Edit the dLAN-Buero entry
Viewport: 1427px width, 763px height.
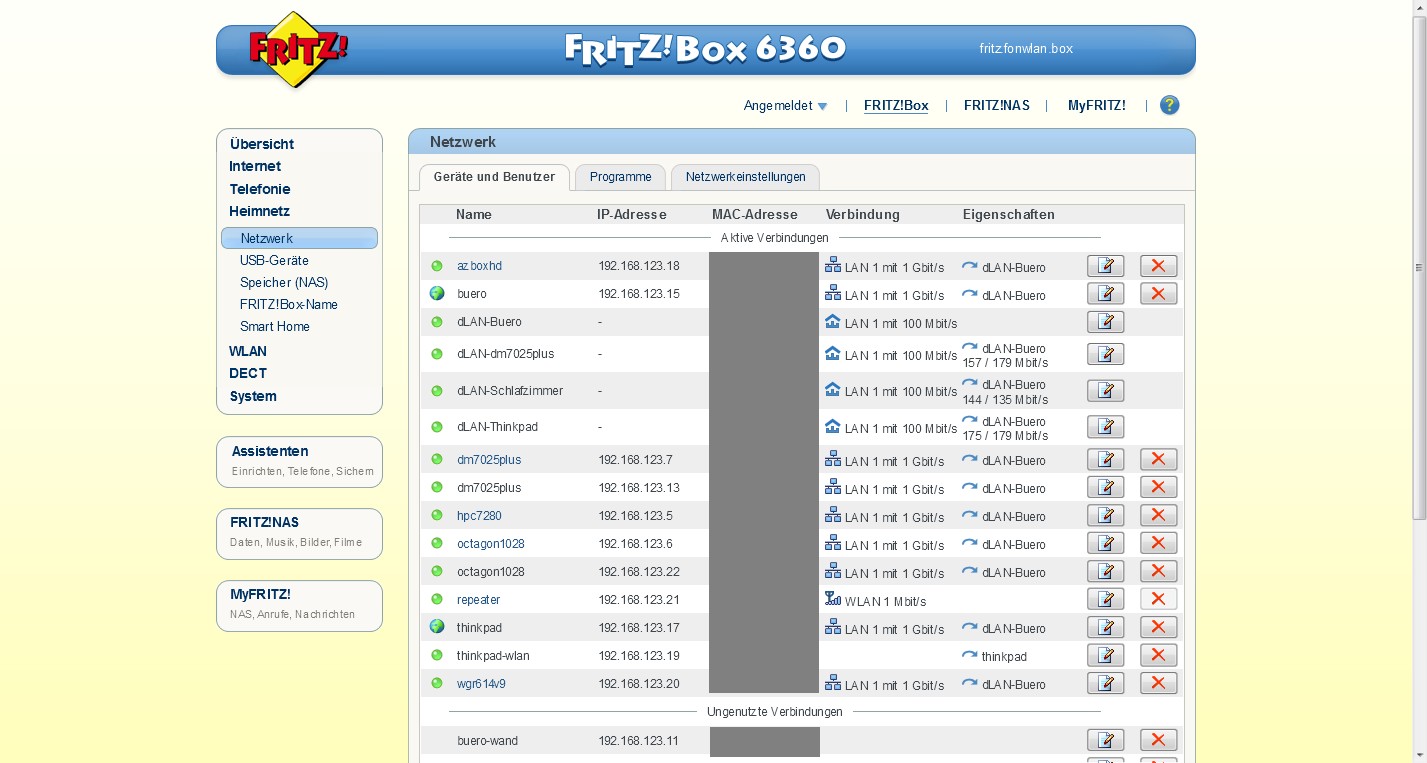(1105, 322)
